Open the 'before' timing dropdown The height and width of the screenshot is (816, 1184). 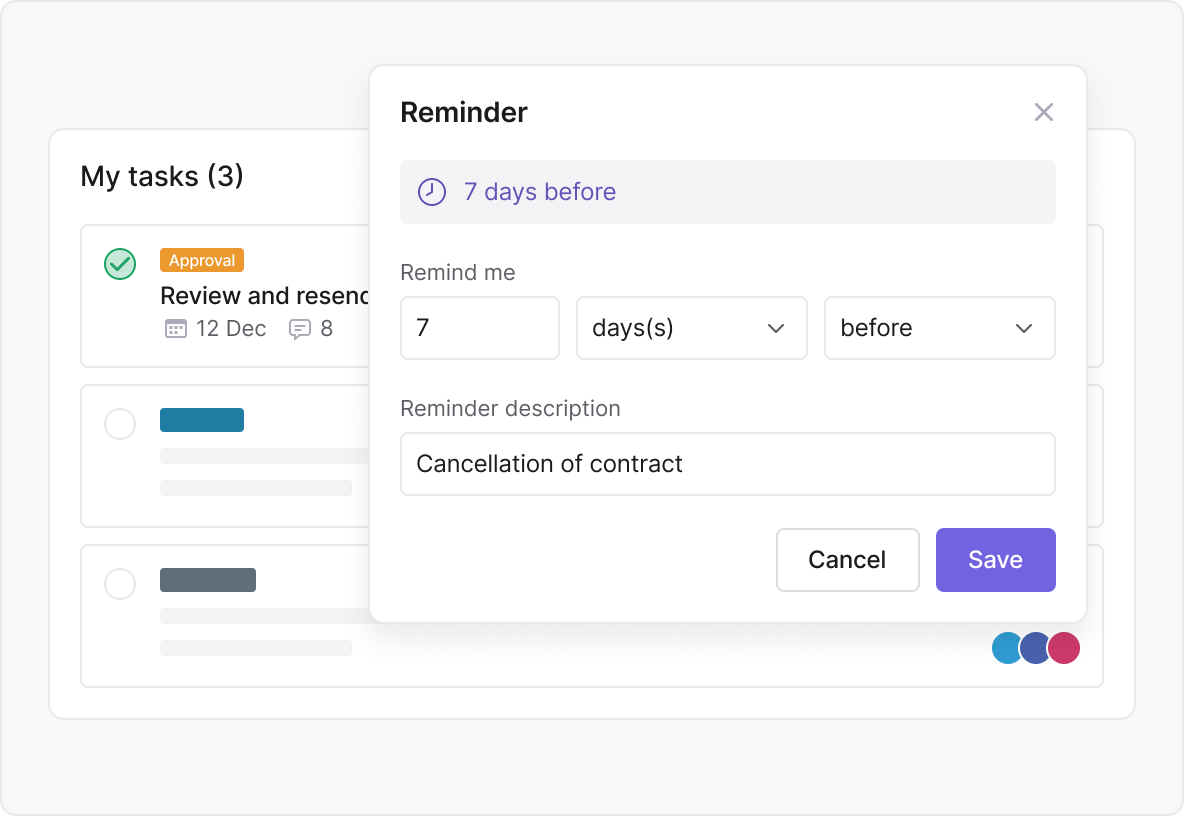click(x=939, y=328)
